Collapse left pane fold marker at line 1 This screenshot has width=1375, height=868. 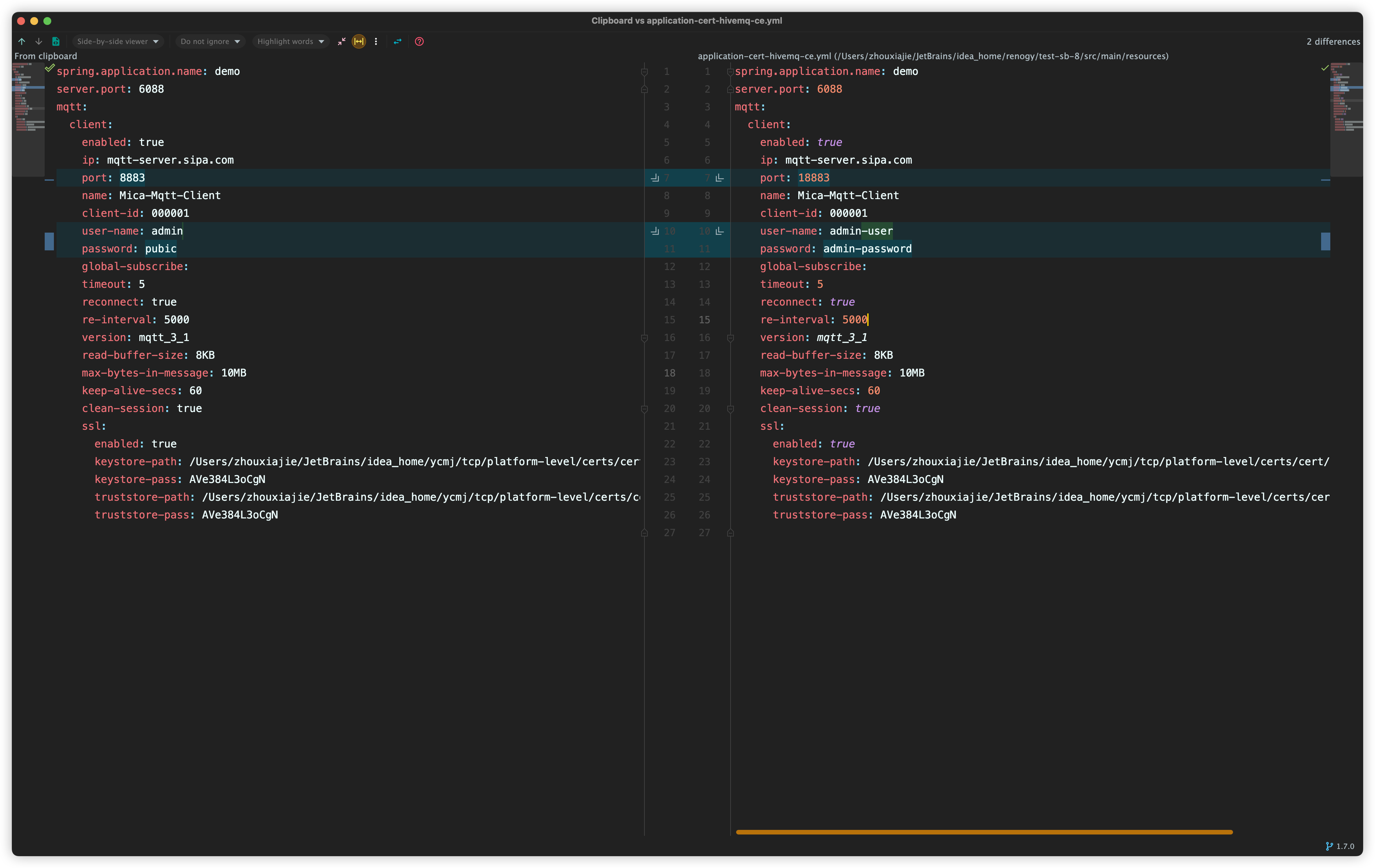(644, 71)
